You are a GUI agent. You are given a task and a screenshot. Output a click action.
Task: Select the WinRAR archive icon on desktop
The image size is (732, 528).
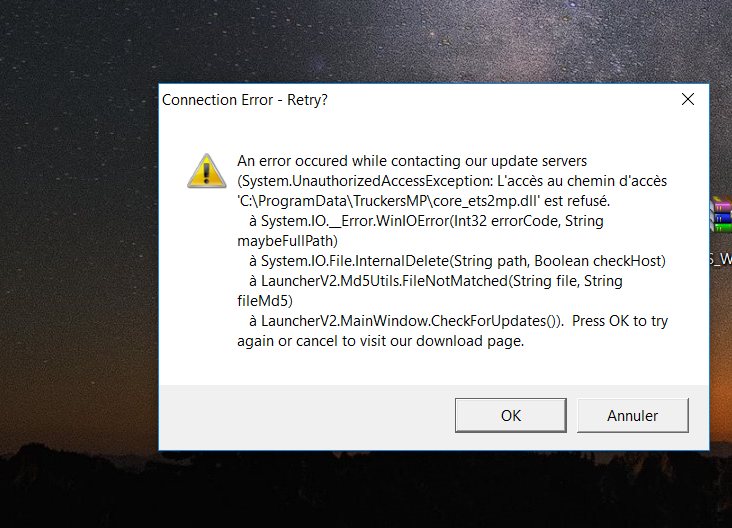pos(721,214)
